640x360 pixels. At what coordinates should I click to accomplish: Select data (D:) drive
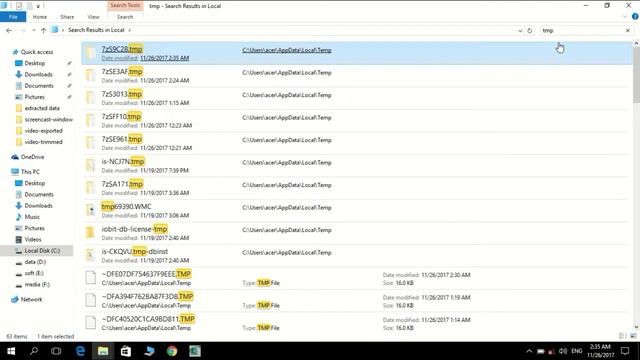point(35,262)
